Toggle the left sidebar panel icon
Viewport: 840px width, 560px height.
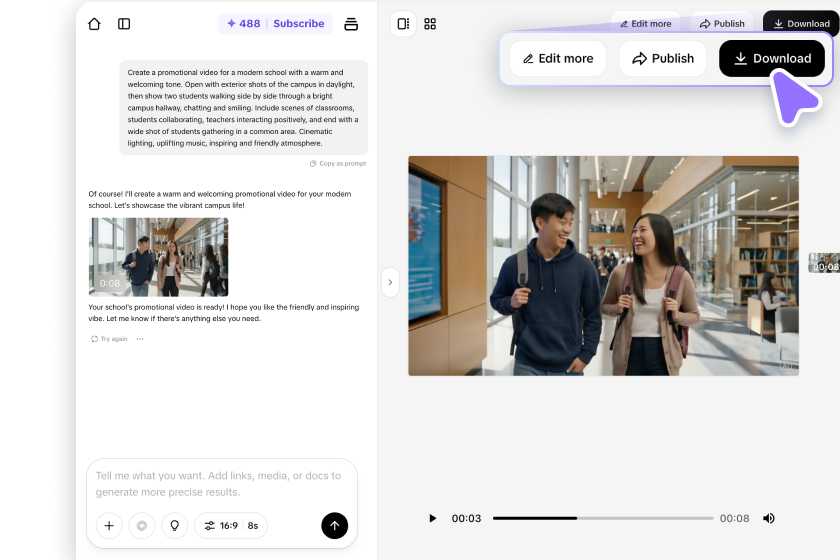pyautogui.click(x=124, y=24)
